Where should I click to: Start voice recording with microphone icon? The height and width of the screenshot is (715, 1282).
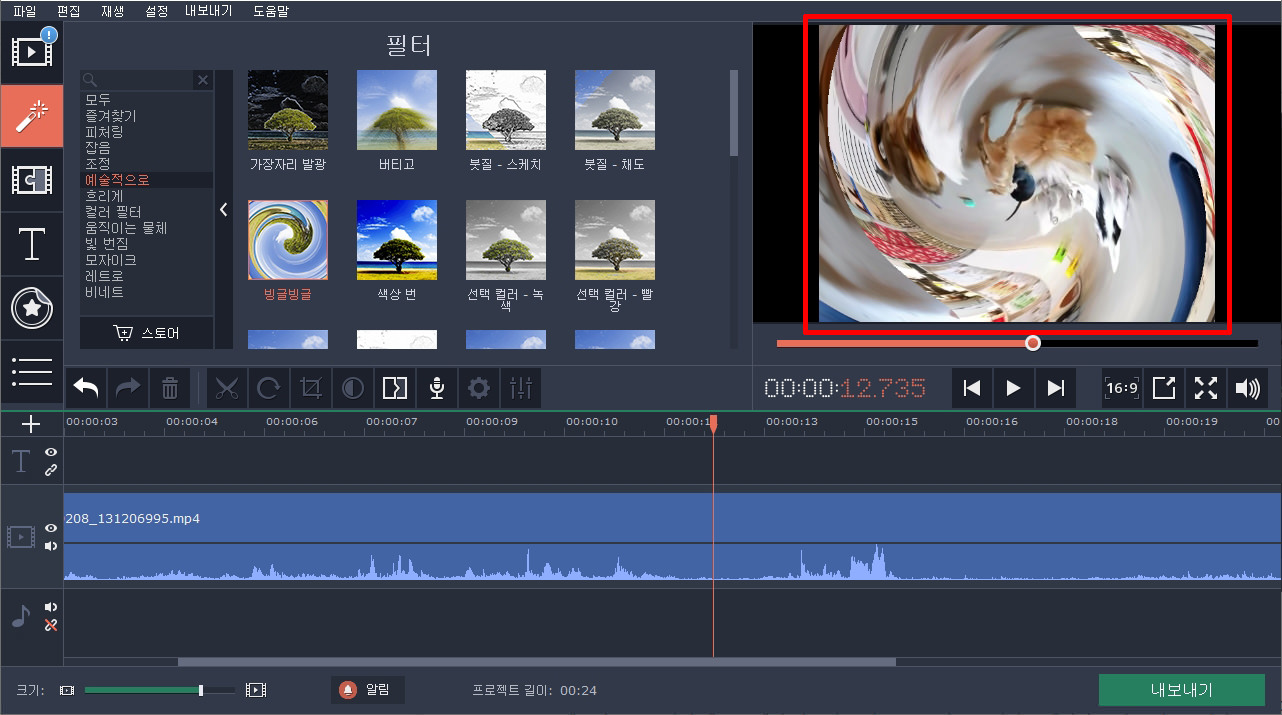[x=437, y=388]
